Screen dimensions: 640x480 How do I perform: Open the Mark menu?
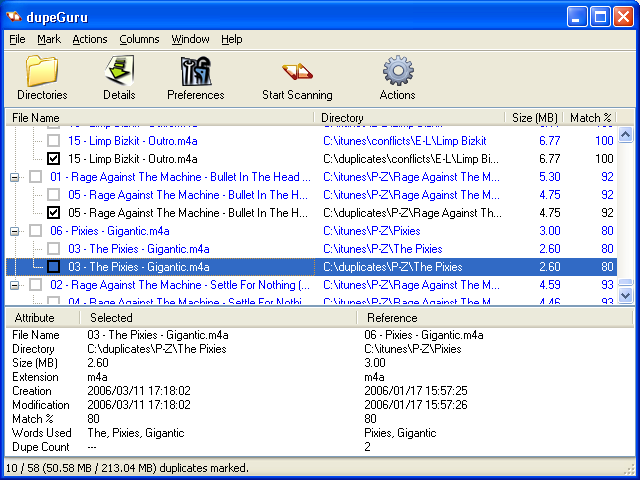coord(49,39)
